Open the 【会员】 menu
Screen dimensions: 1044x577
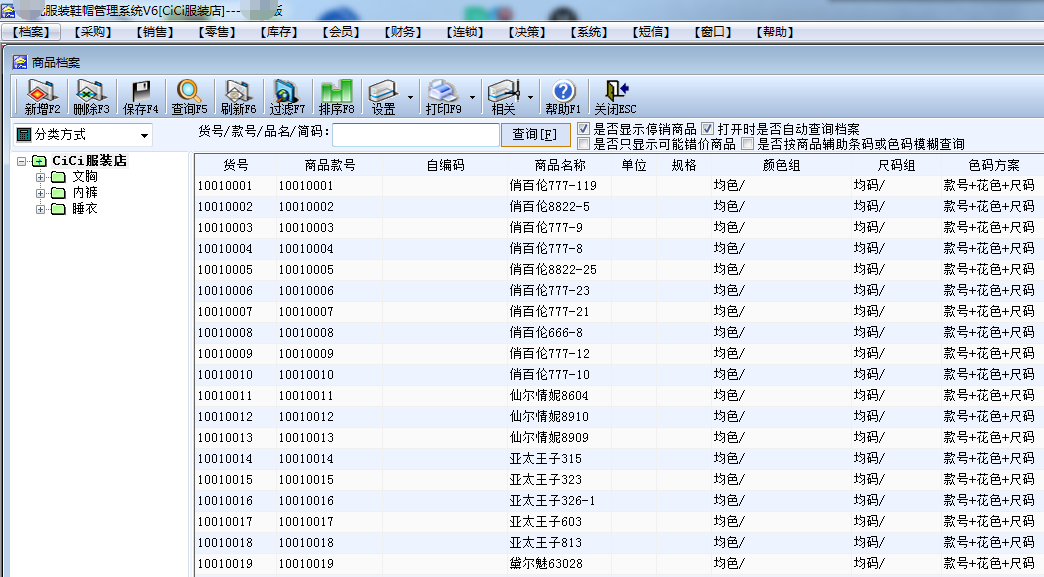340,32
